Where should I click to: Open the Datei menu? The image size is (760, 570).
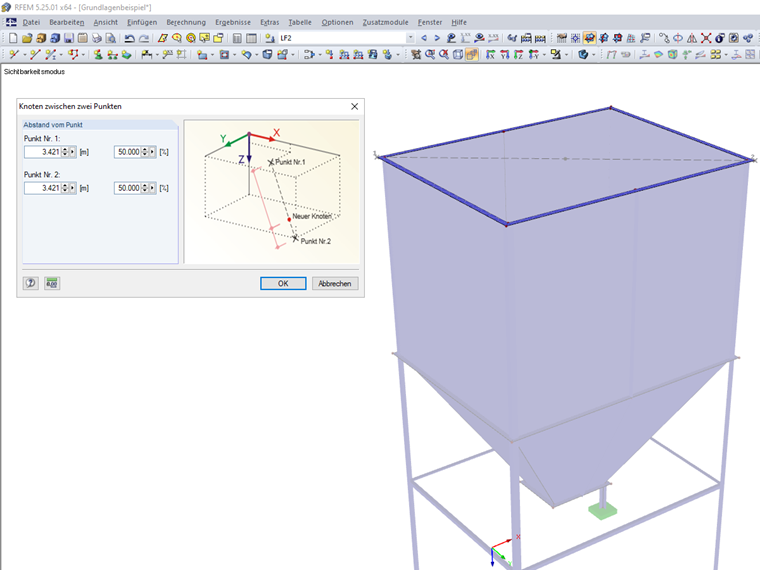pyautogui.click(x=31, y=22)
